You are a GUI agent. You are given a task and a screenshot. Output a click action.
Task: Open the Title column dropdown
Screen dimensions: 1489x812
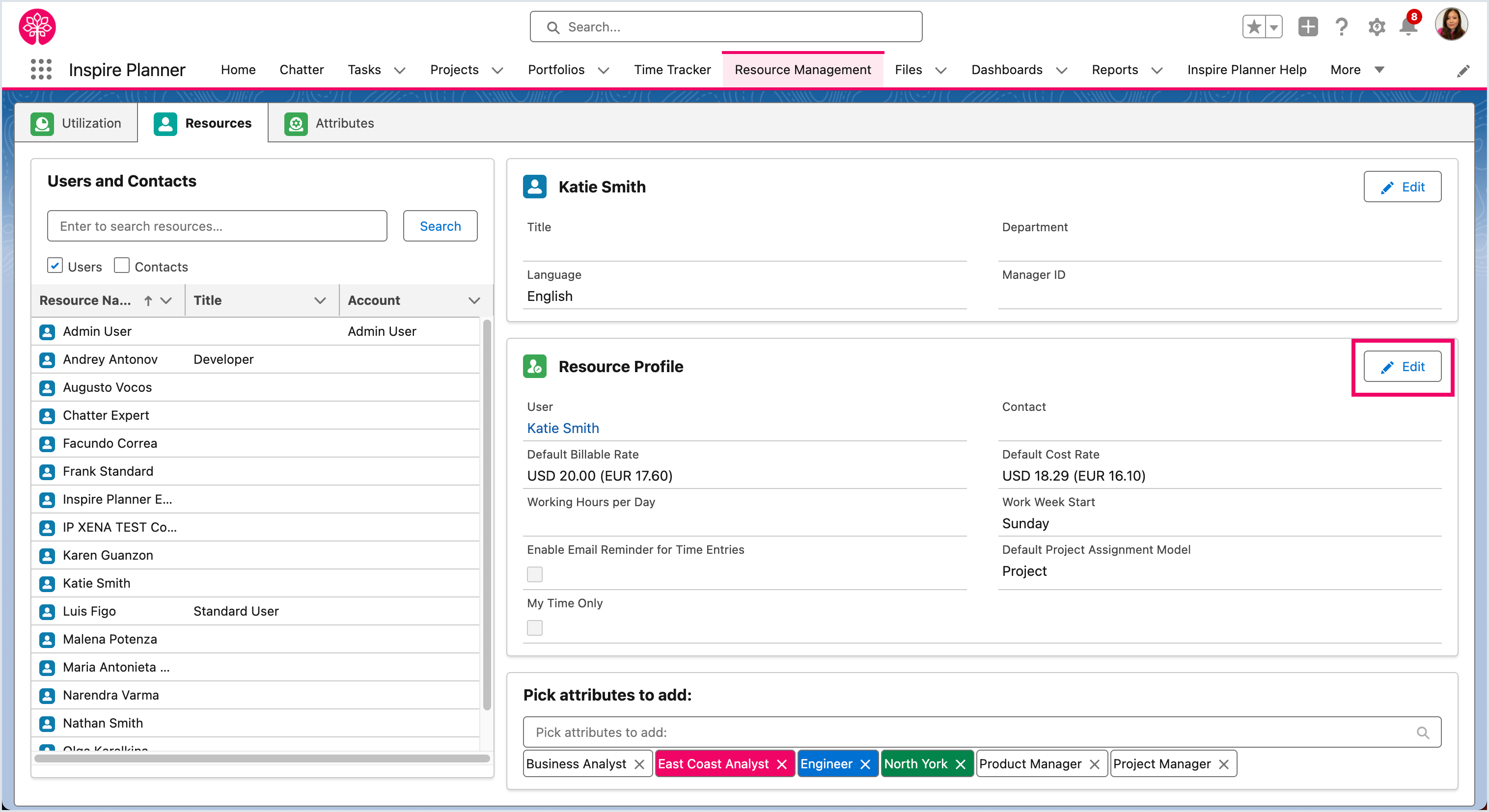(x=320, y=300)
